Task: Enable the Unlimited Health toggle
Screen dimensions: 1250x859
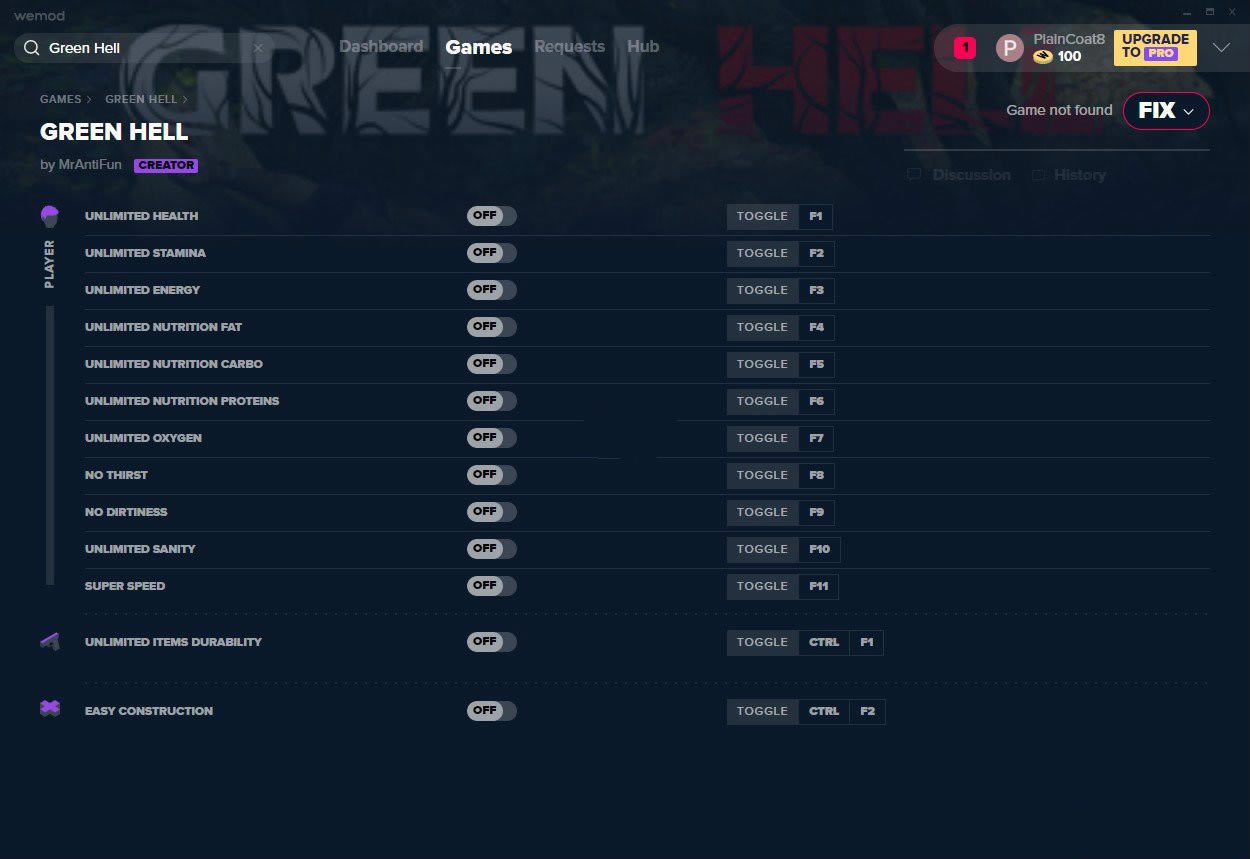Action: pyautogui.click(x=491, y=216)
